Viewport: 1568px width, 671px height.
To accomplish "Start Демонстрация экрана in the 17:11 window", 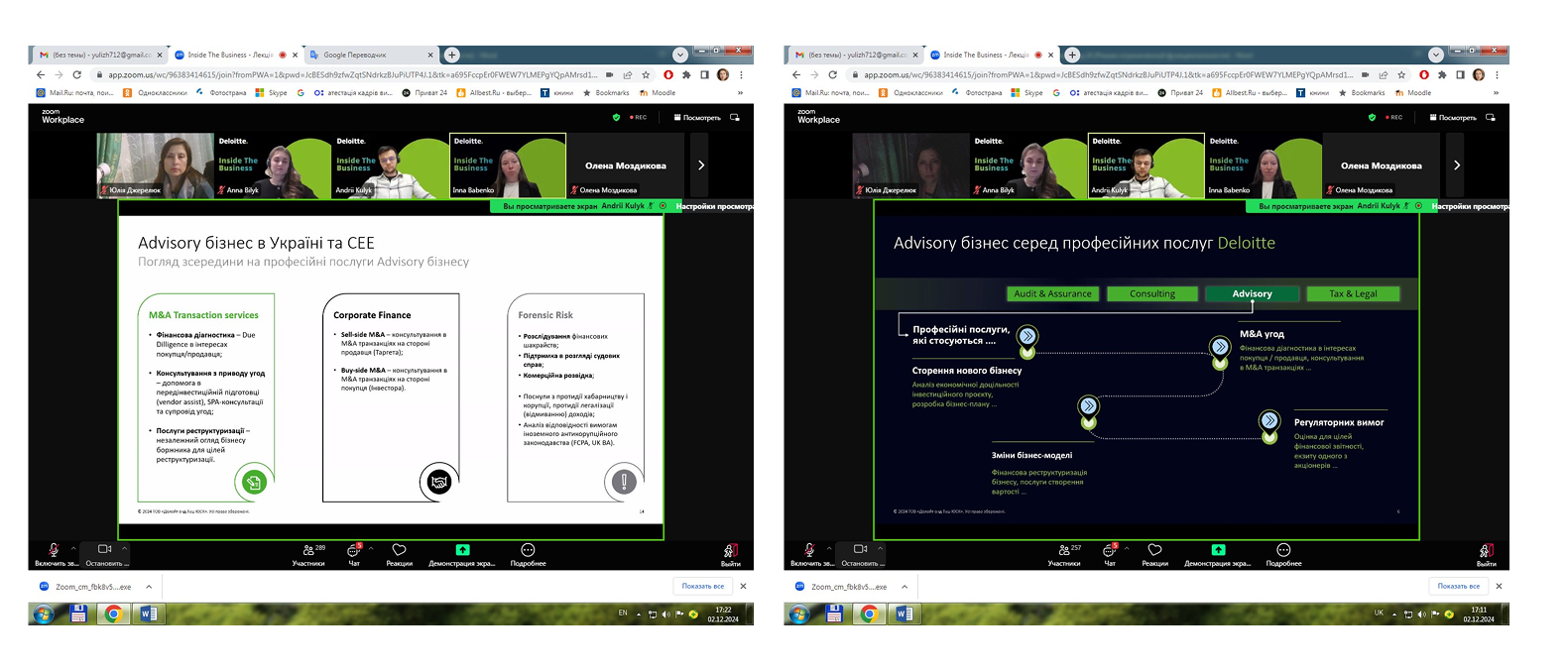I will click(1218, 555).
